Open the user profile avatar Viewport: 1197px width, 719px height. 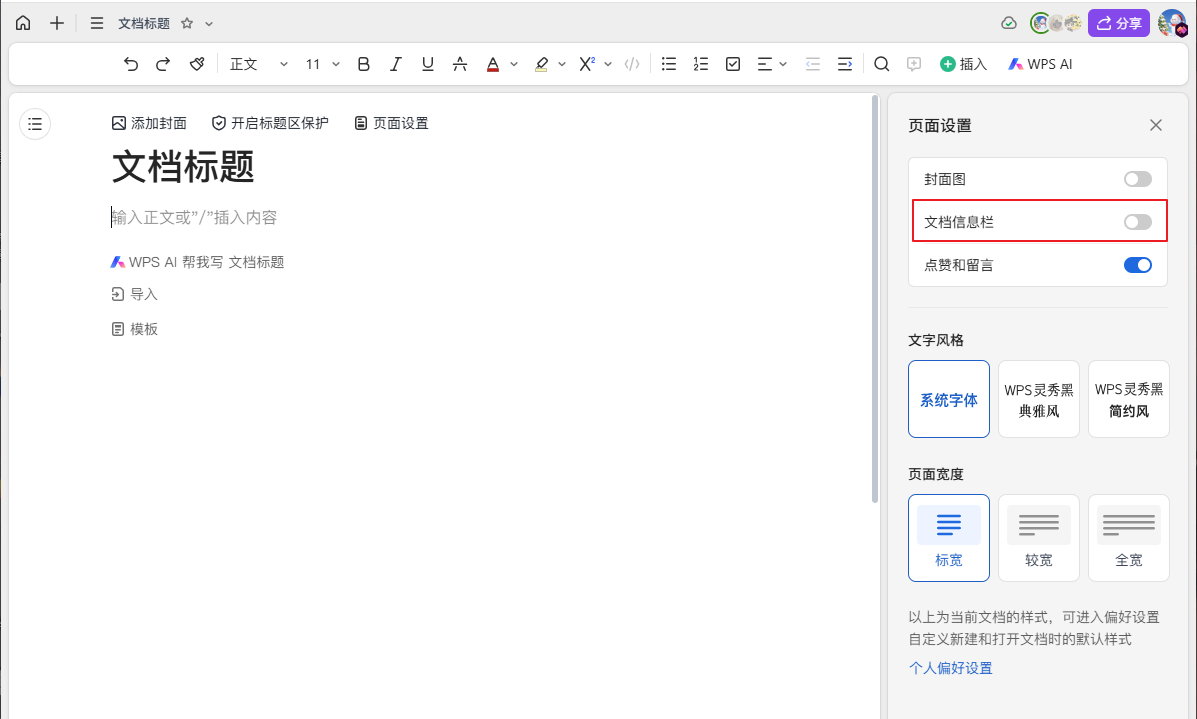pos(1172,24)
